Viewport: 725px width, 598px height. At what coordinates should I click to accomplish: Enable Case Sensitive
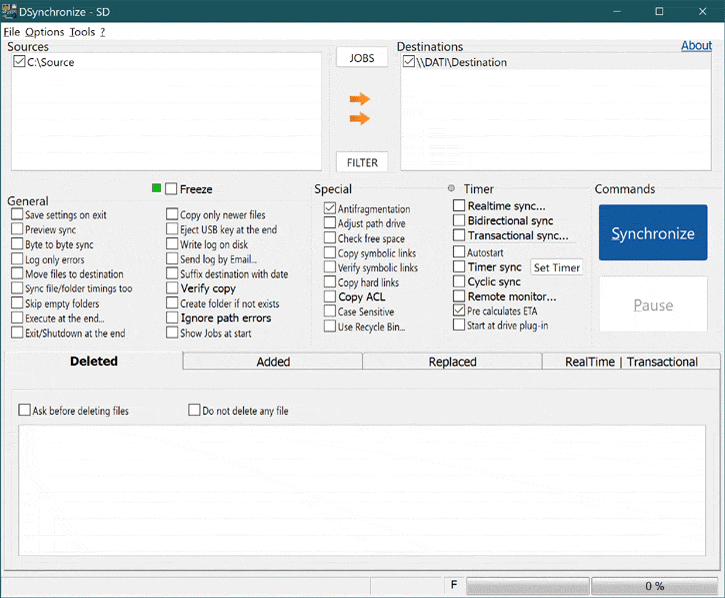coord(330,311)
